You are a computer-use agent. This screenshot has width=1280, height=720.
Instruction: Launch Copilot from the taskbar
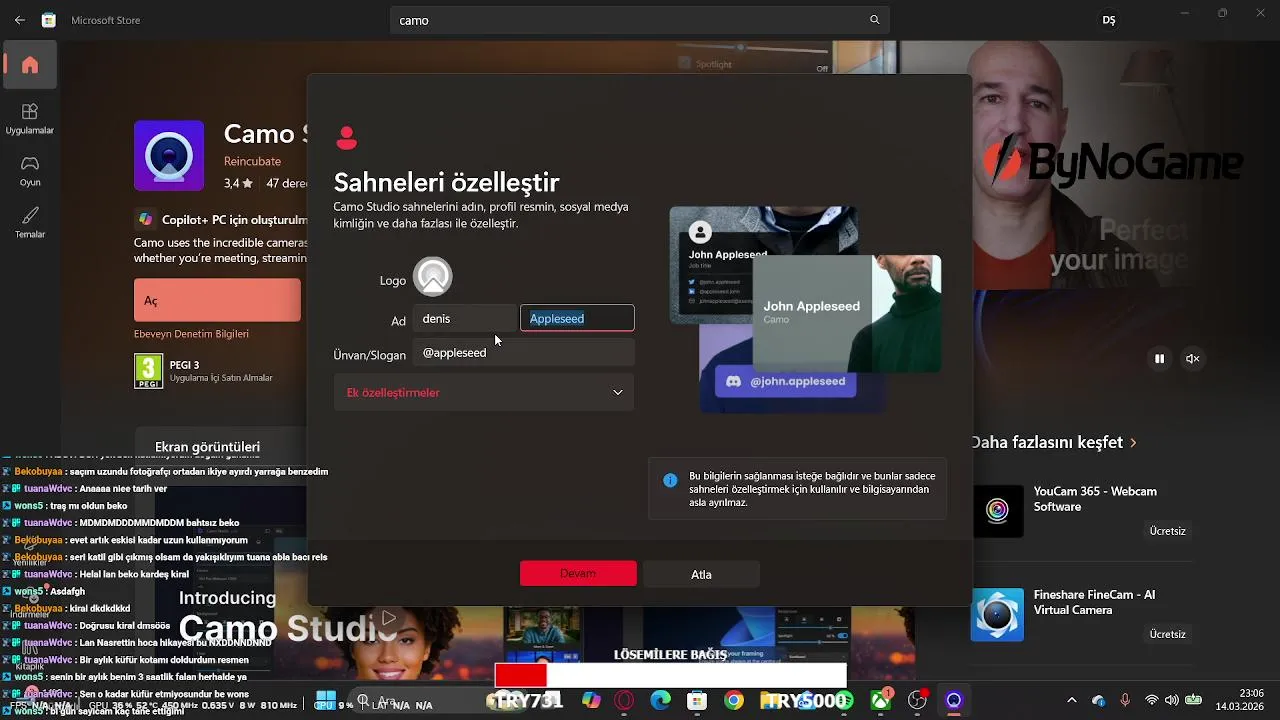pos(591,701)
